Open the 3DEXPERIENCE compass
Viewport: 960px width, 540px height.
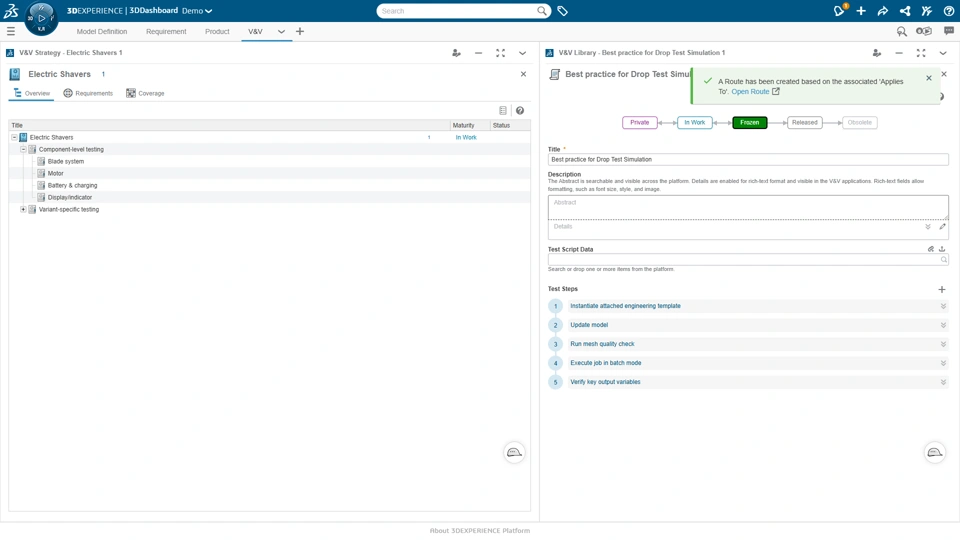point(41,18)
